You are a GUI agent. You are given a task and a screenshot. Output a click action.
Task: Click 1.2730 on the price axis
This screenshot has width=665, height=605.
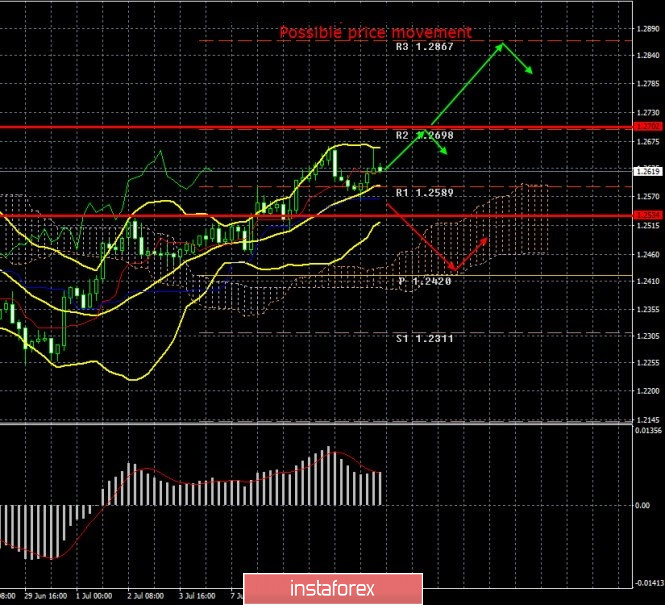(x=648, y=113)
